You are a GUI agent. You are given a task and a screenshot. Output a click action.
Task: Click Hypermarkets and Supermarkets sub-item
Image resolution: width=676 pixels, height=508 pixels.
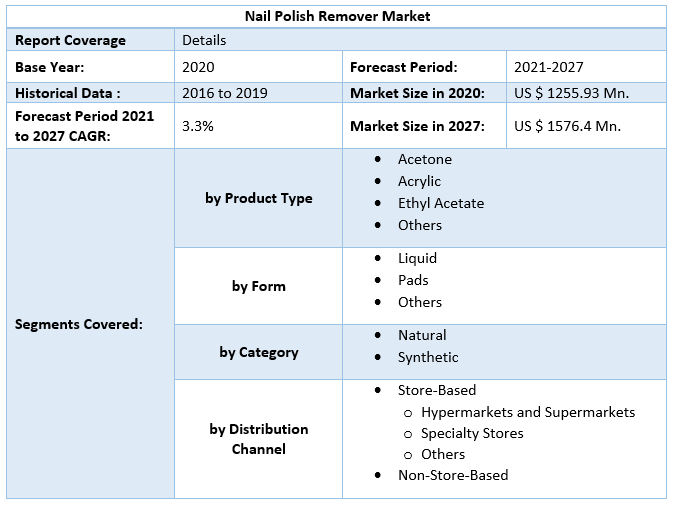point(527,412)
